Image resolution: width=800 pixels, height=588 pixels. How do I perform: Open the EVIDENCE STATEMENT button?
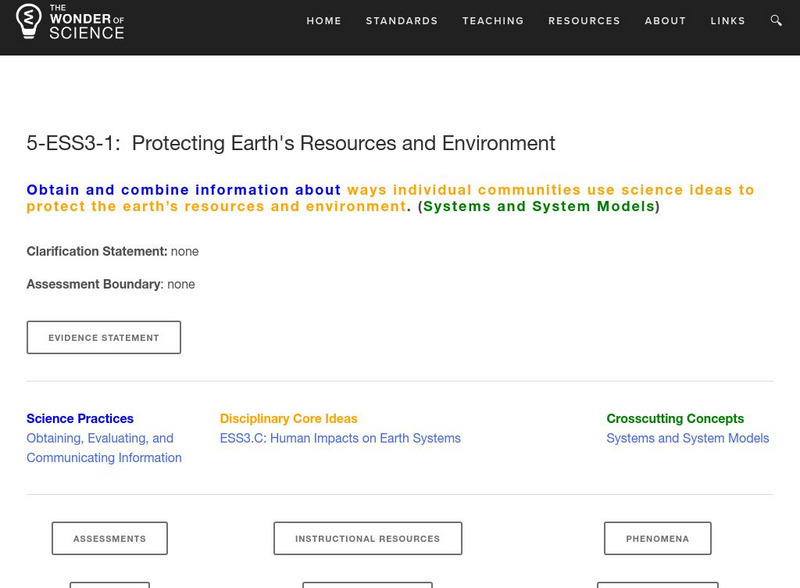[104, 337]
